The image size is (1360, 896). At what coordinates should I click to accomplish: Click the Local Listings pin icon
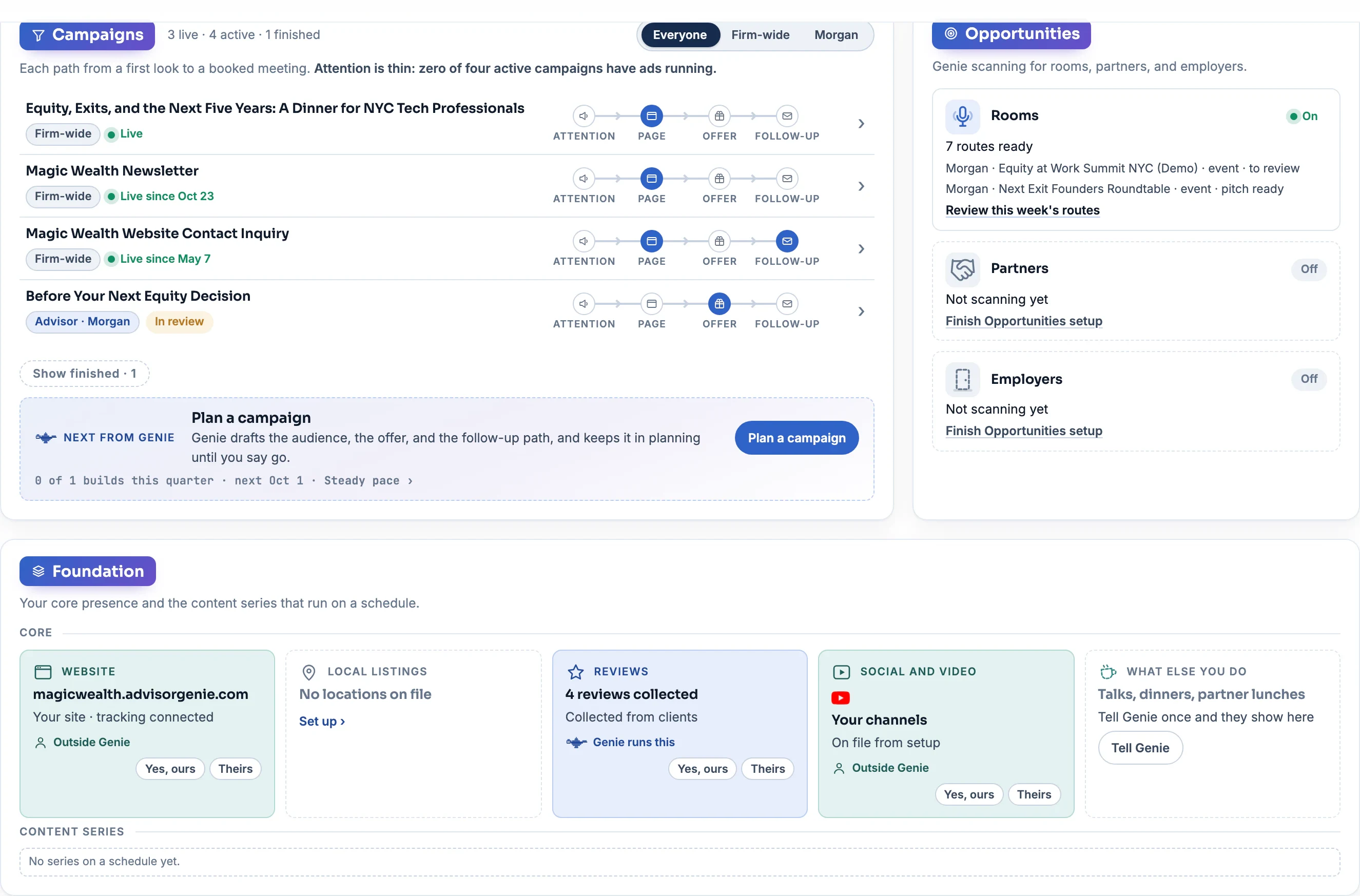[x=308, y=673]
